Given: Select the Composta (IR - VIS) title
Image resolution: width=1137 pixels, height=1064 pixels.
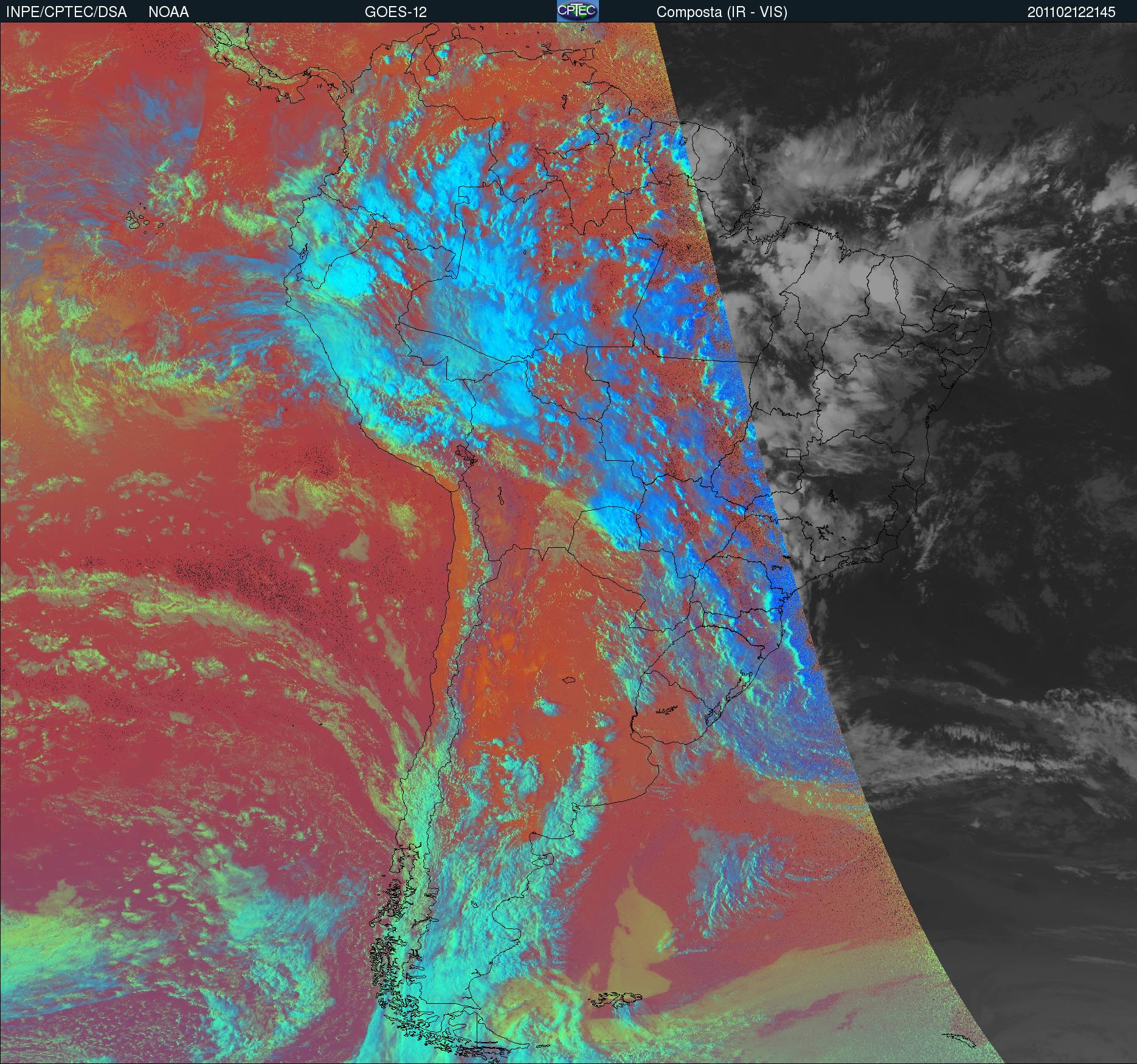Looking at the screenshot, I should (722, 12).
